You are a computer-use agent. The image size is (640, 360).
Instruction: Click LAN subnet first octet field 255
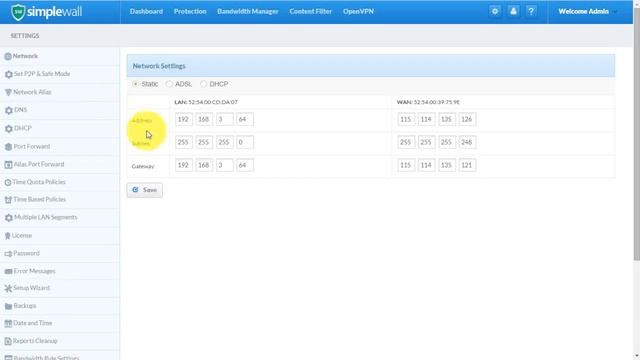(x=184, y=142)
